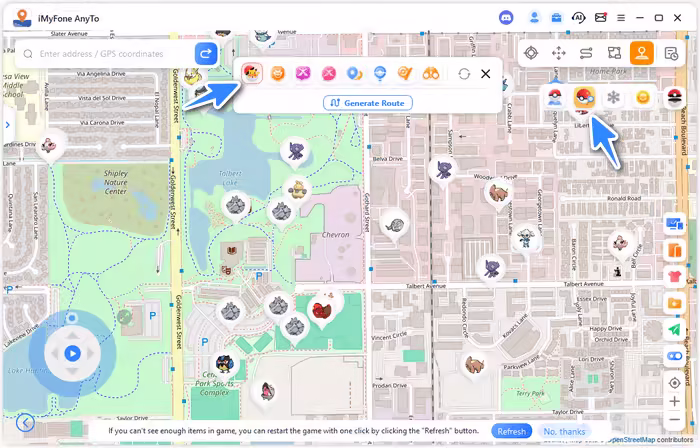
Task: Click the Rookidee marker near Park Sports Complex
Action: click(x=224, y=365)
